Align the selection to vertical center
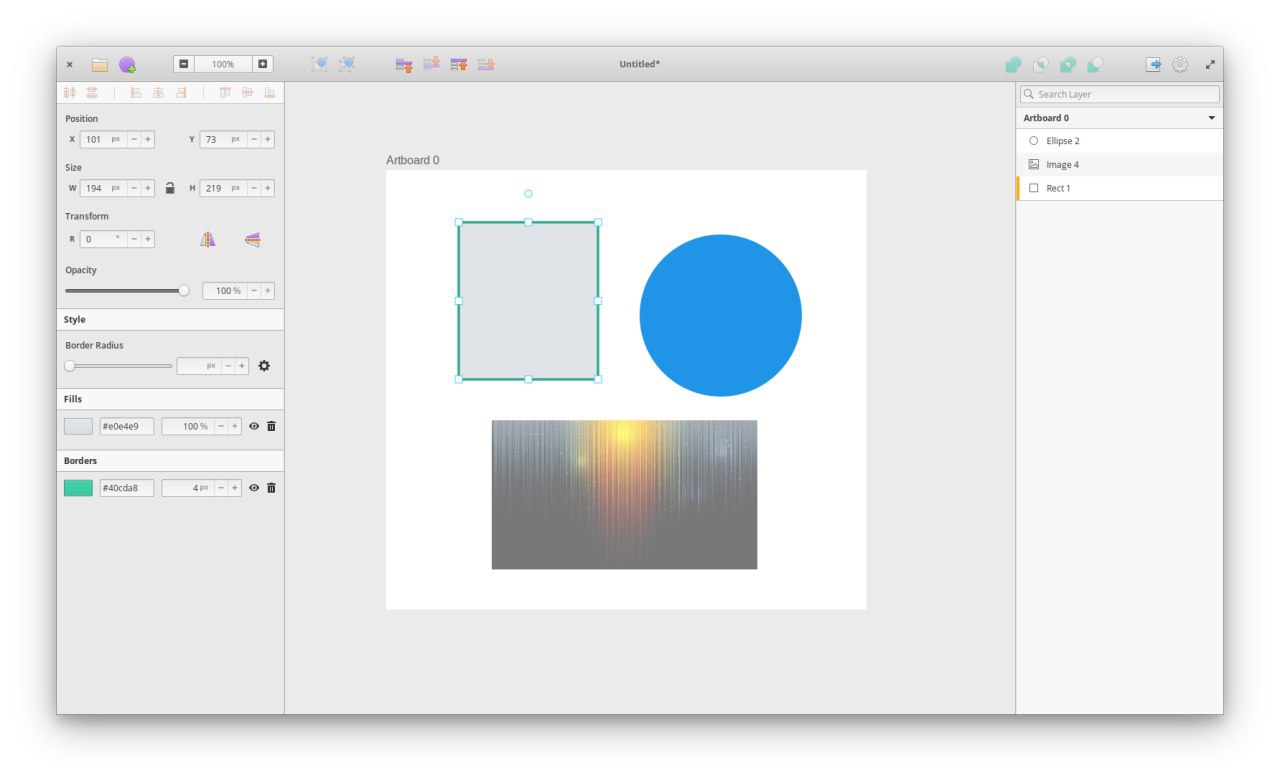 point(247,92)
